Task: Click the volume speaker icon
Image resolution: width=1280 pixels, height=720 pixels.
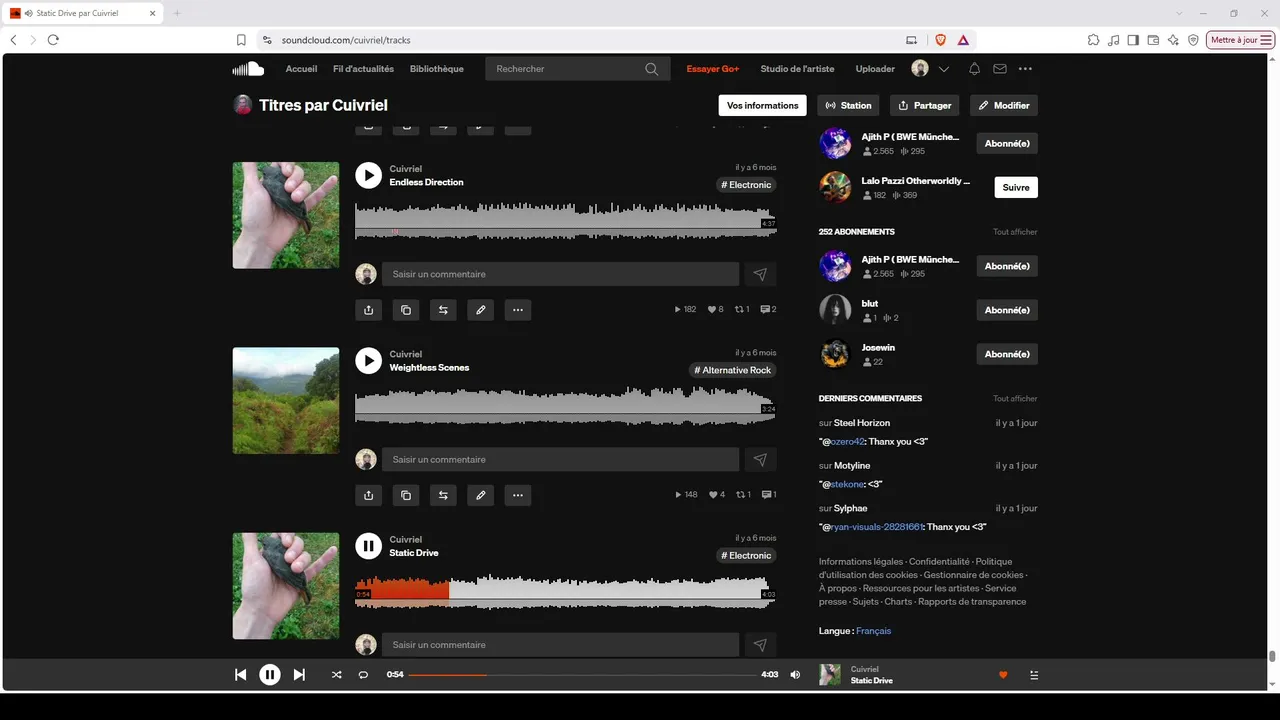Action: click(795, 675)
